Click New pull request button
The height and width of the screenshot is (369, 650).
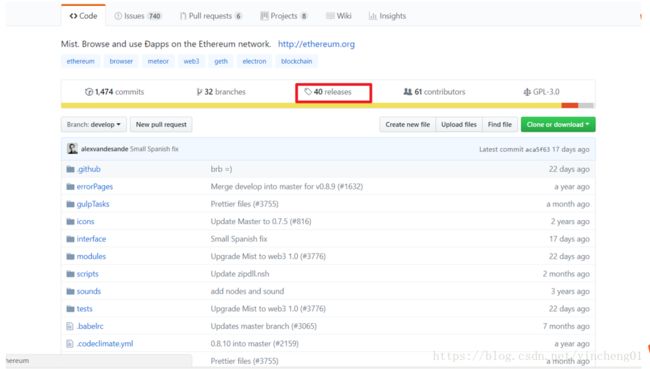161,124
